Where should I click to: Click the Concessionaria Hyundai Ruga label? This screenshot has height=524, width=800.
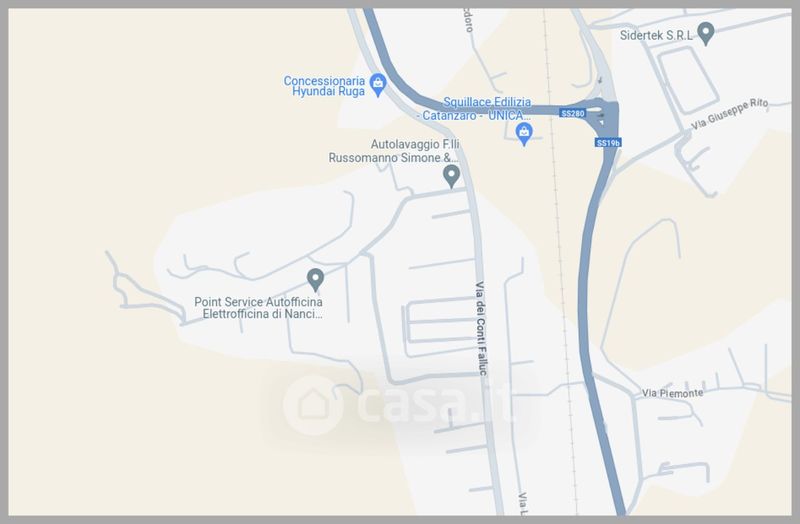point(324,86)
